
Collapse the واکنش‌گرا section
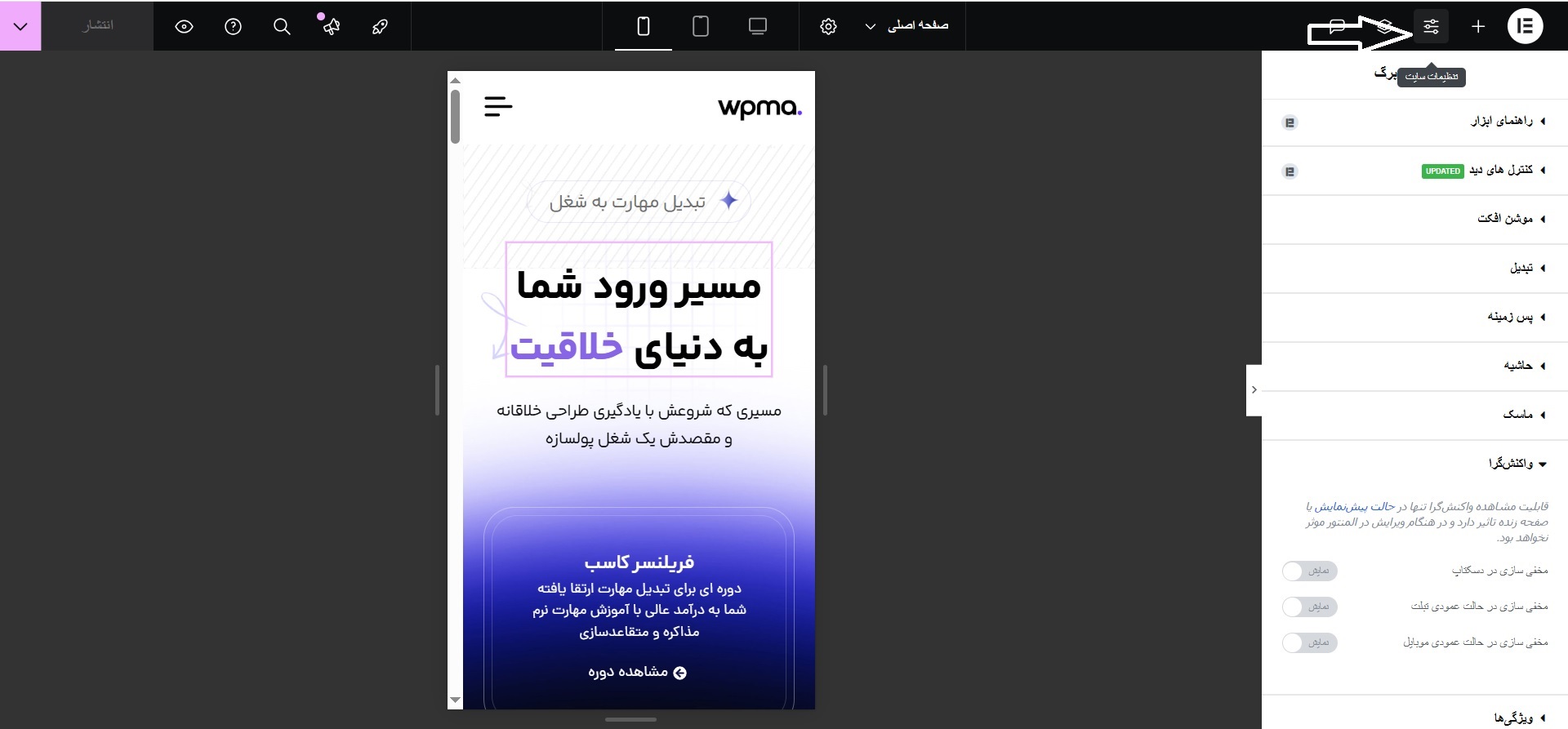click(x=1414, y=465)
